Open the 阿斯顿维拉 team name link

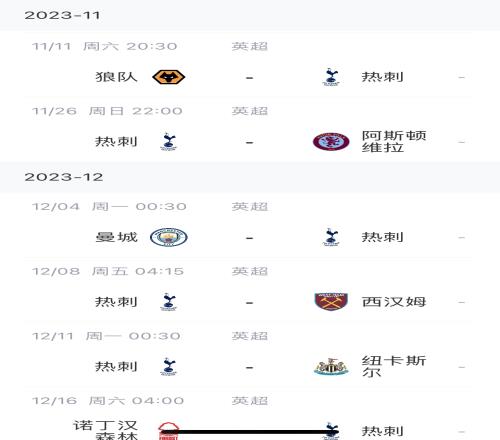click(x=394, y=142)
